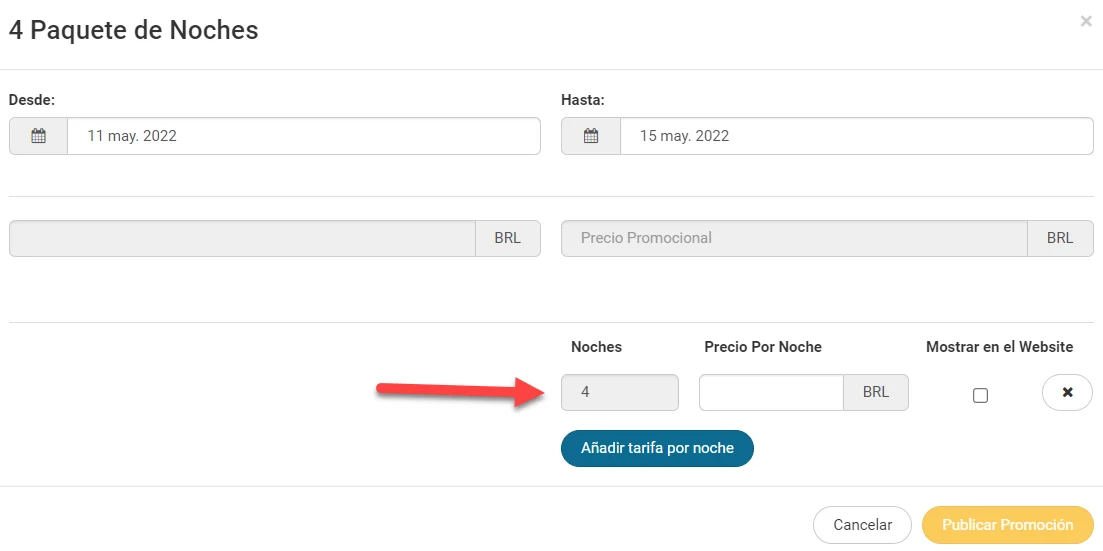The width and height of the screenshot is (1103, 551).
Task: Click the Precio Por Noche column label
Action: pyautogui.click(x=763, y=347)
